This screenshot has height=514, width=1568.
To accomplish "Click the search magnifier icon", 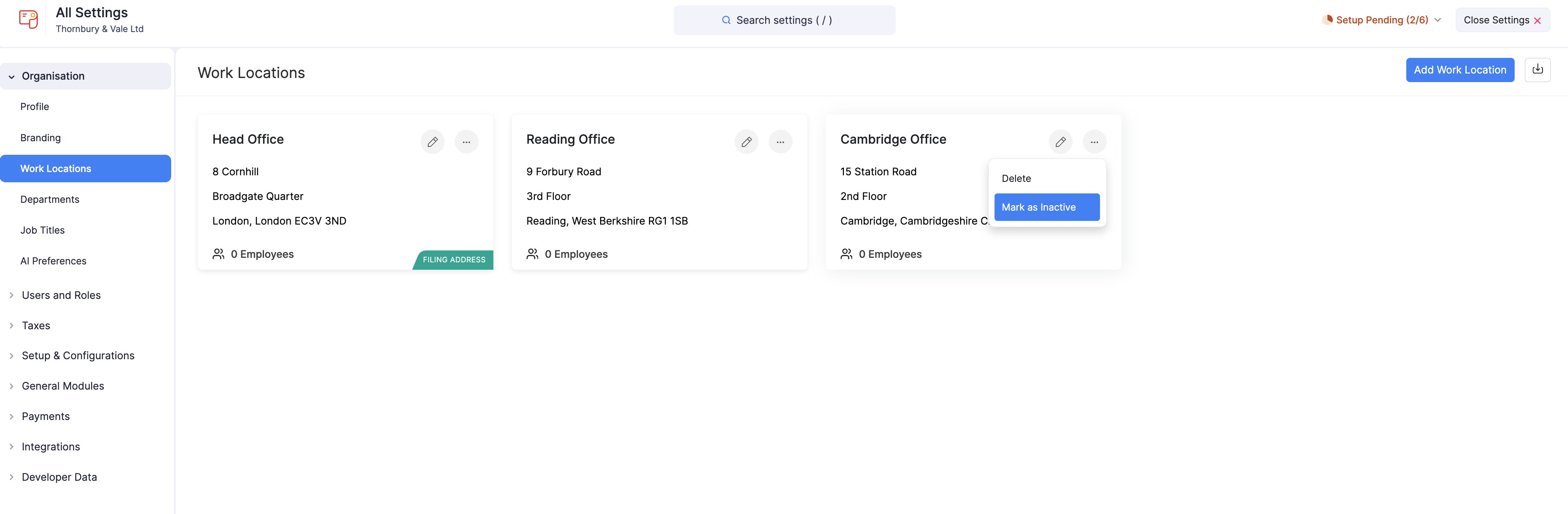I will [x=726, y=20].
